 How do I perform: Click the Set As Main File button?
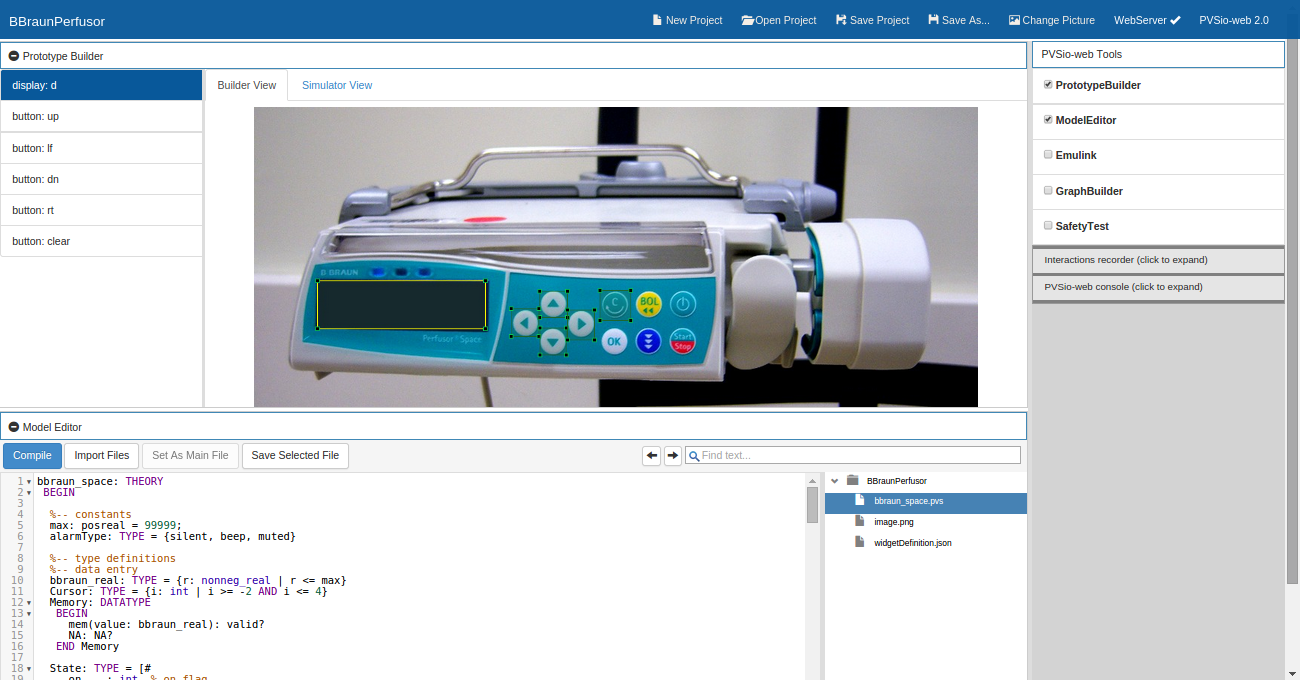[x=190, y=456]
